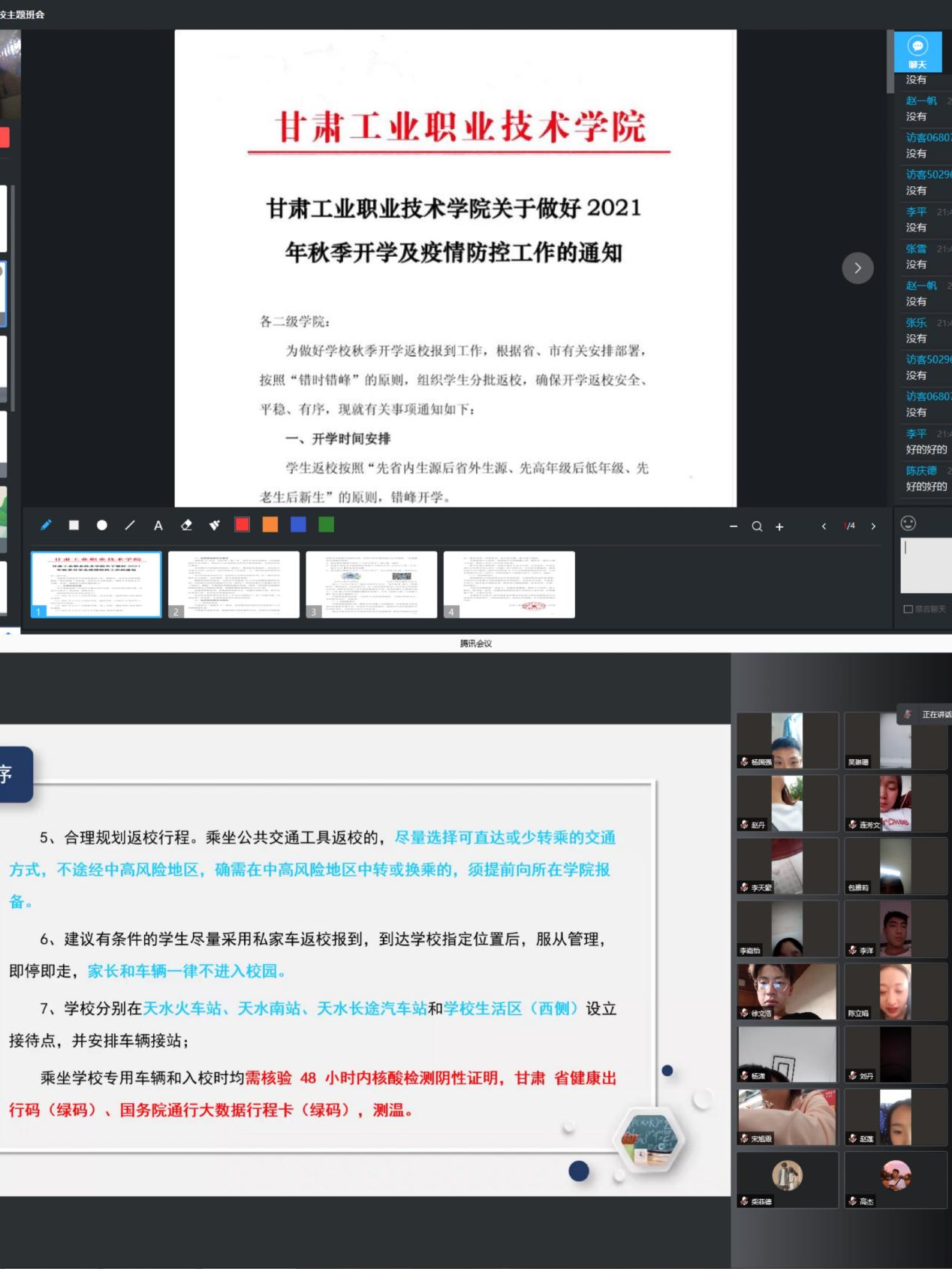This screenshot has height=1269, width=952.
Task: Choose the blue annotation color
Action: 298,525
